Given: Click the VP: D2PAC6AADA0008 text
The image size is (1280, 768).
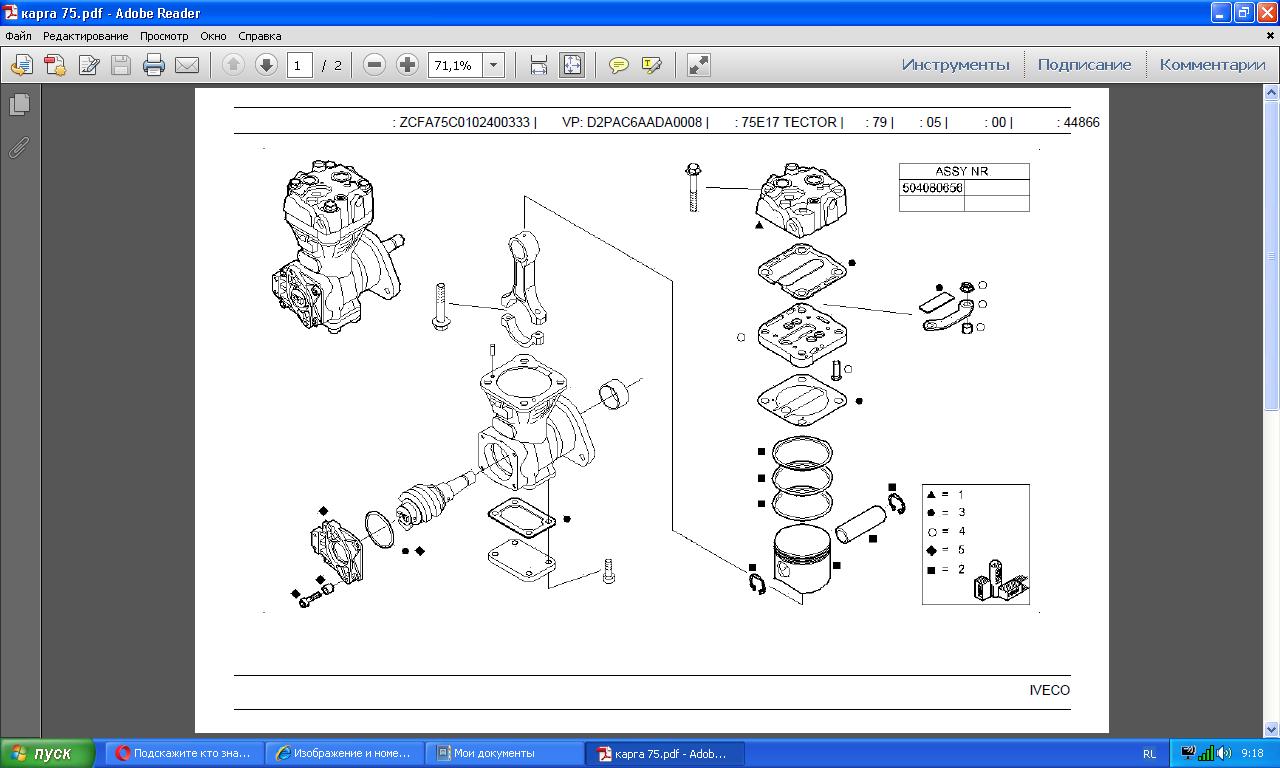Looking at the screenshot, I should tap(632, 122).
